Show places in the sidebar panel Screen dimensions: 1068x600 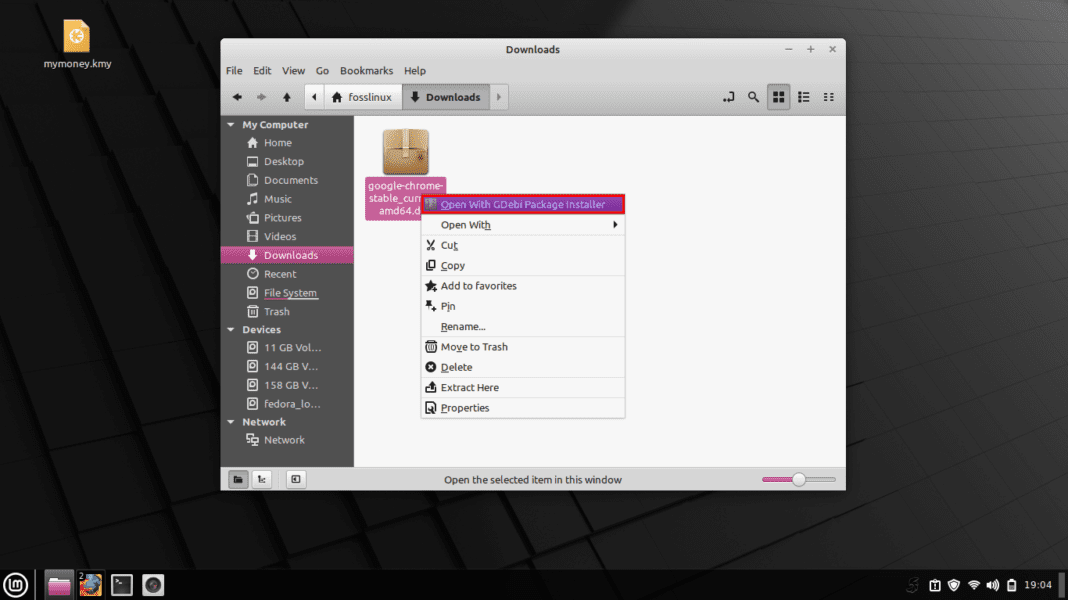point(238,479)
